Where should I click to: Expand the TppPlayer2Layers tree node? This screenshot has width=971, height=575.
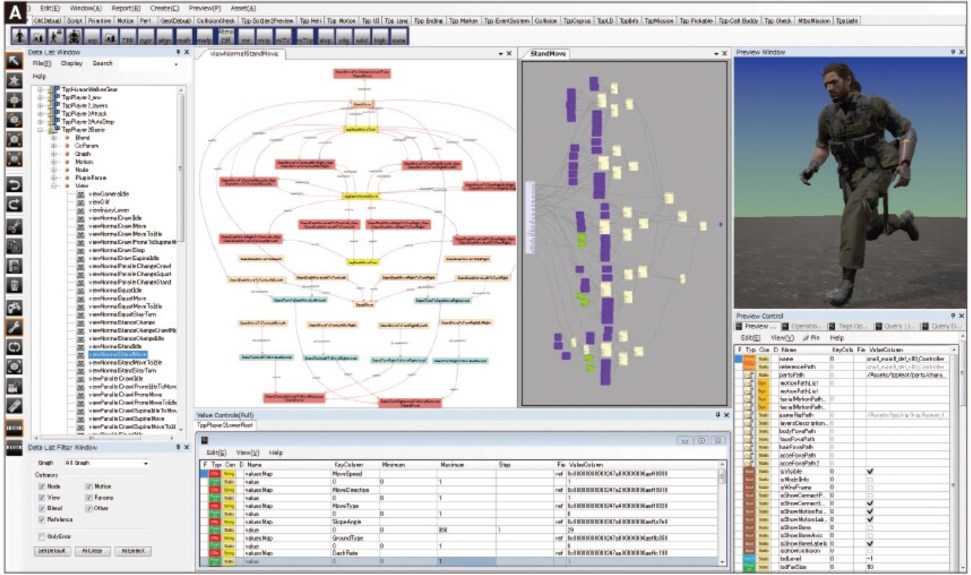41,106
